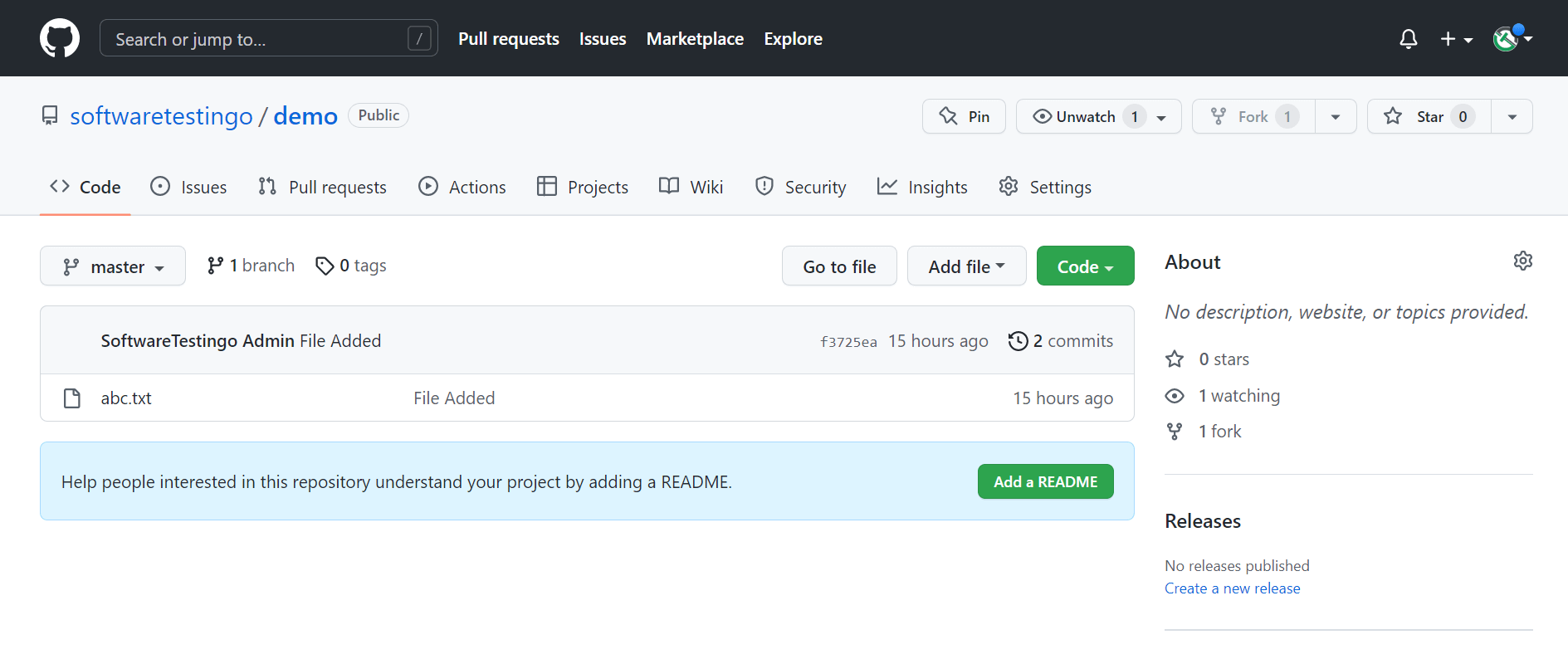The width and height of the screenshot is (1568, 659).
Task: Open abc.txt file
Action: pyautogui.click(x=126, y=398)
